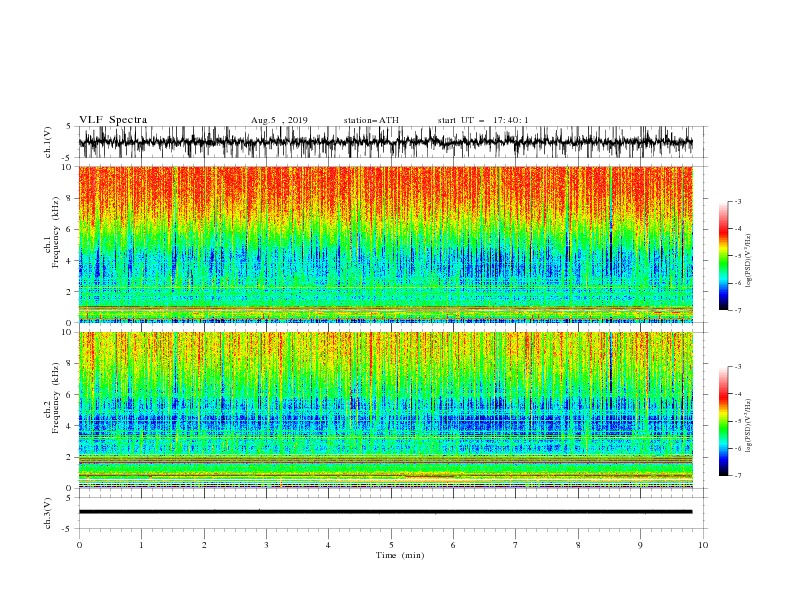Click the "9" minute tick label
This screenshot has width=792, height=612.
point(640,545)
